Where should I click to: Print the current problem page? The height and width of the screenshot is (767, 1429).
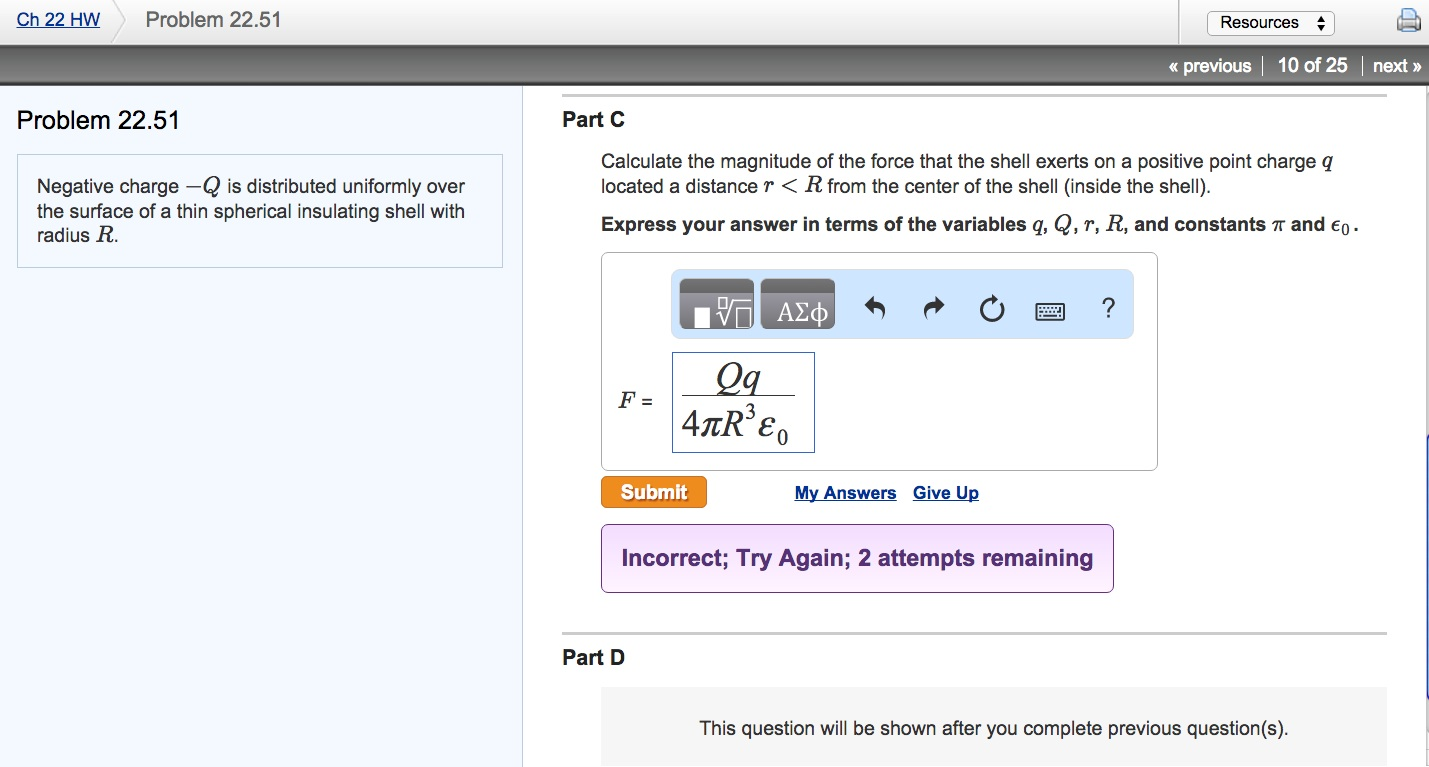(1409, 19)
